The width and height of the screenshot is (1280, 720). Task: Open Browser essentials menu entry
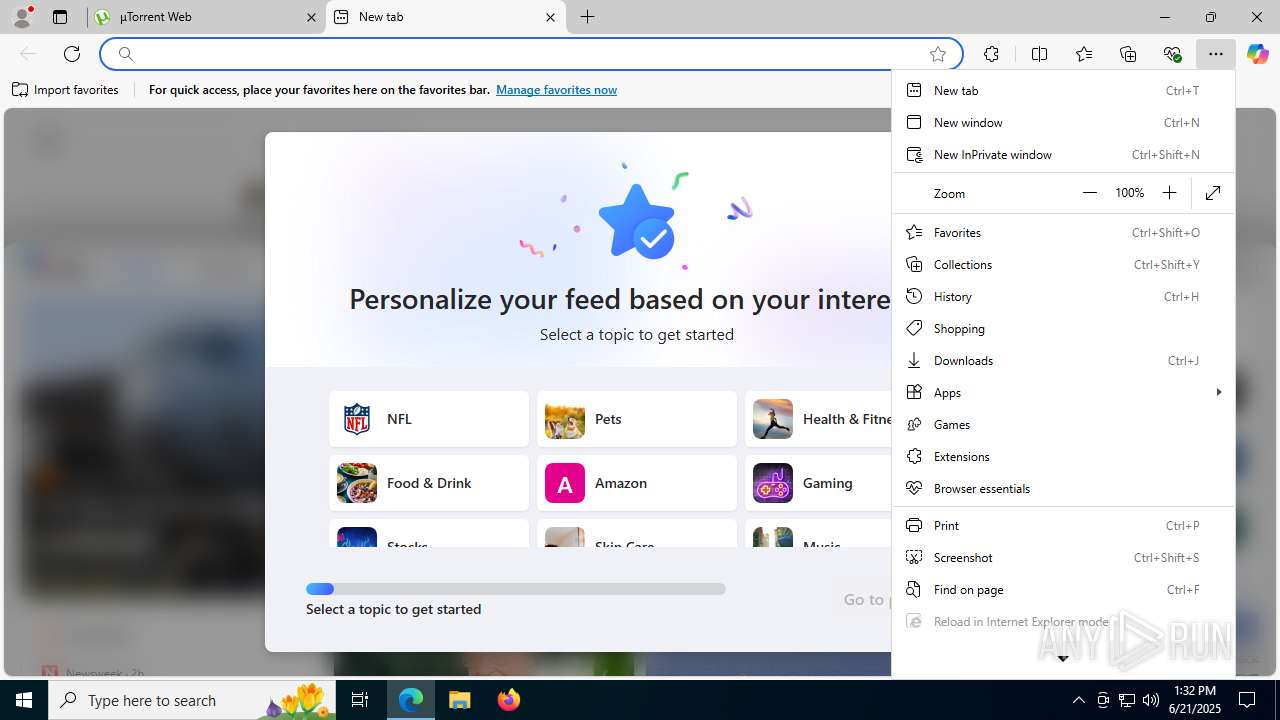pyautogui.click(x=1063, y=488)
